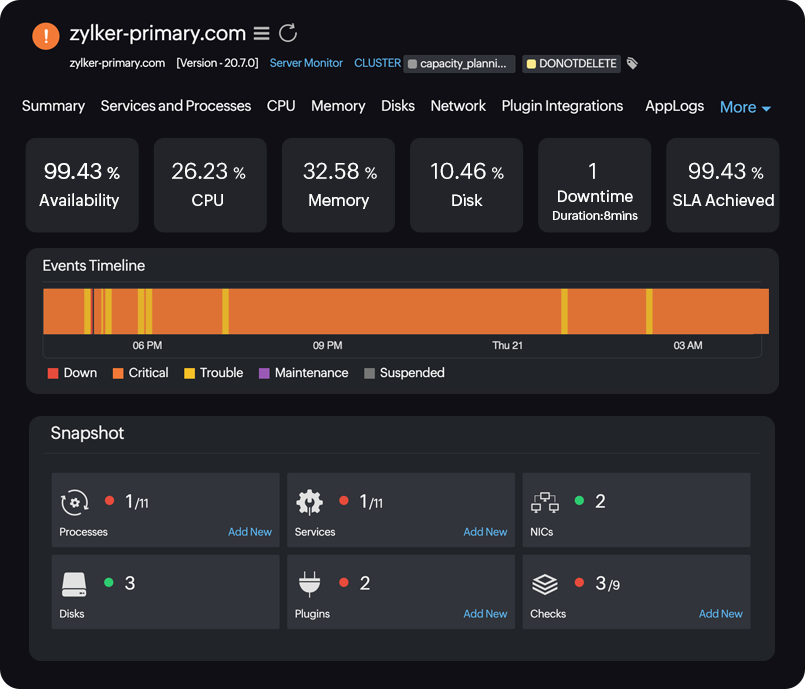The width and height of the screenshot is (805, 689).
Task: Open the Checks layers icon
Action: point(545,585)
